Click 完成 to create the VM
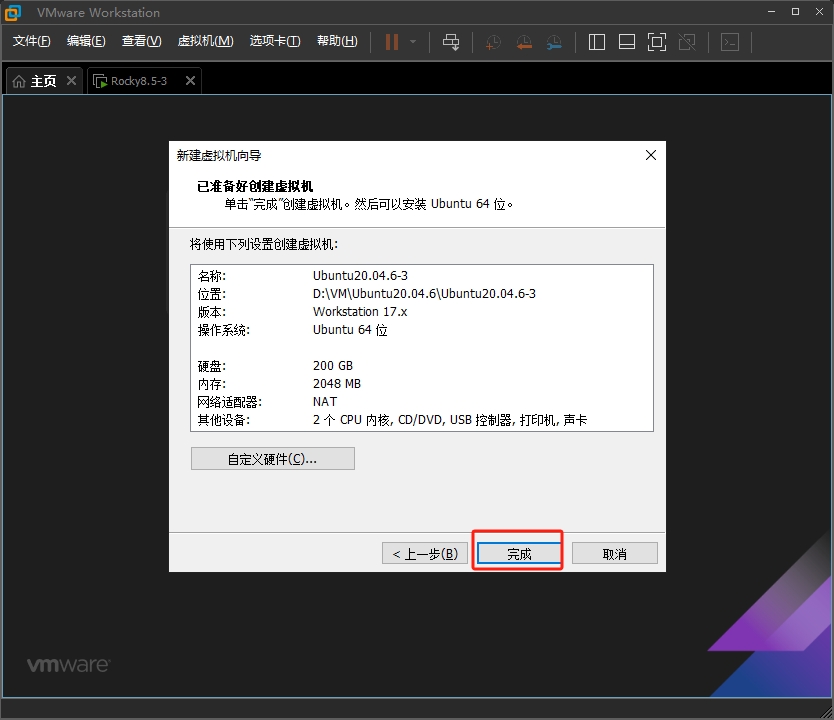Viewport: 834px width, 720px height. point(519,554)
